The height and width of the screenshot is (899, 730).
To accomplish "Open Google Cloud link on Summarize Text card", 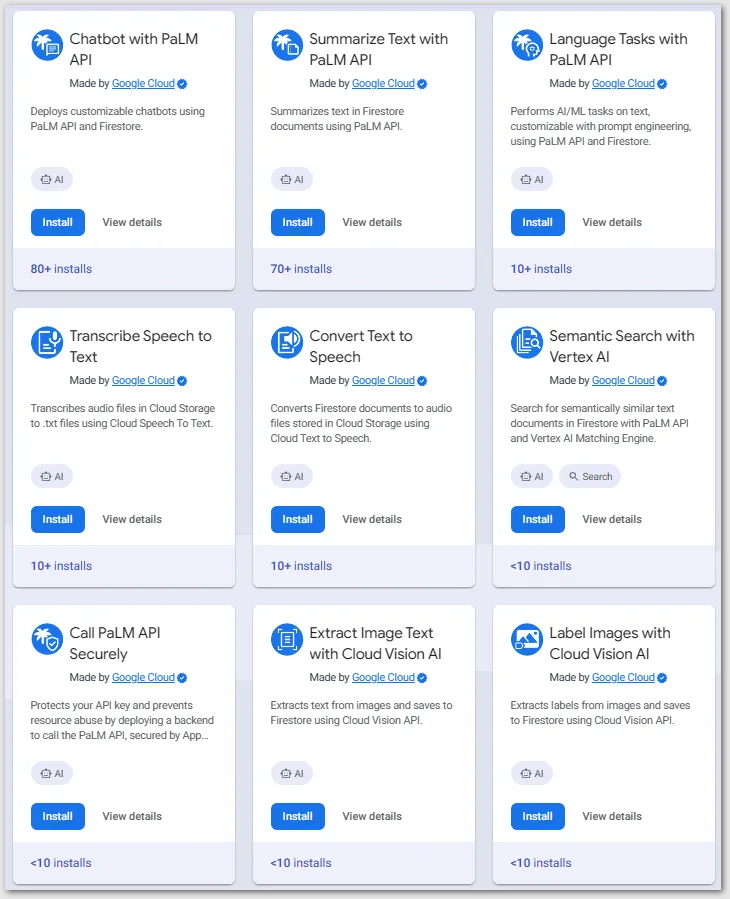I will [383, 84].
